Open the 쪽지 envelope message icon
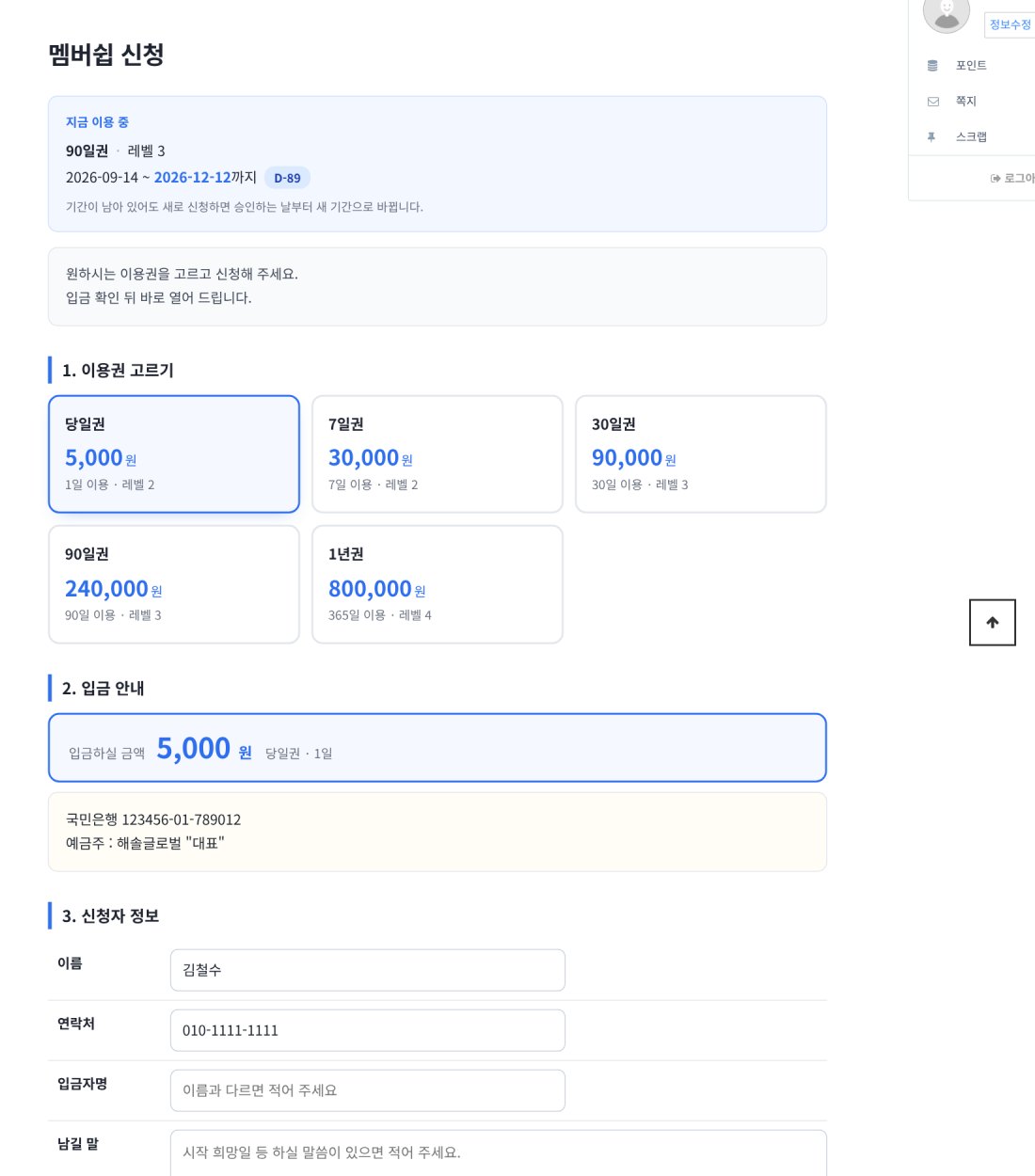 click(933, 102)
